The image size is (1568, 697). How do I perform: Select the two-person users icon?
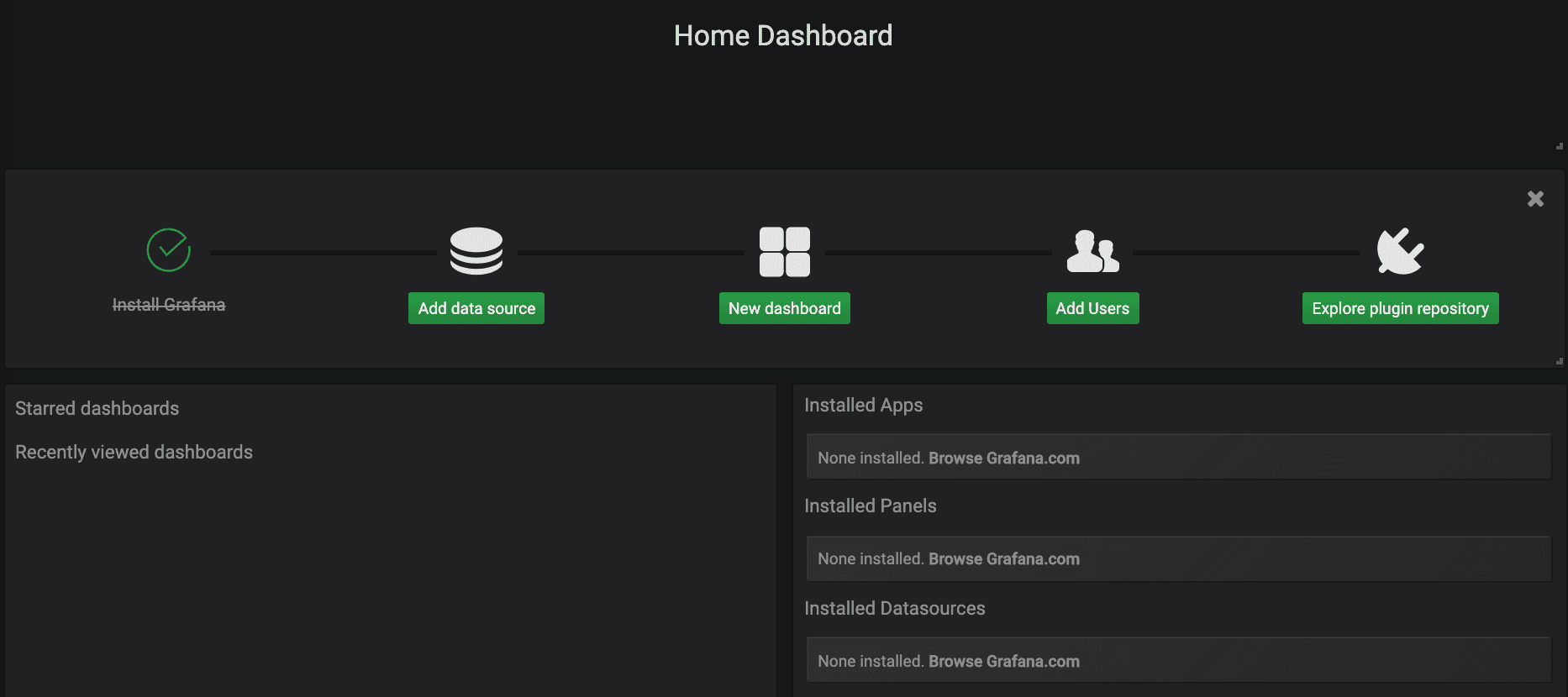click(1092, 251)
